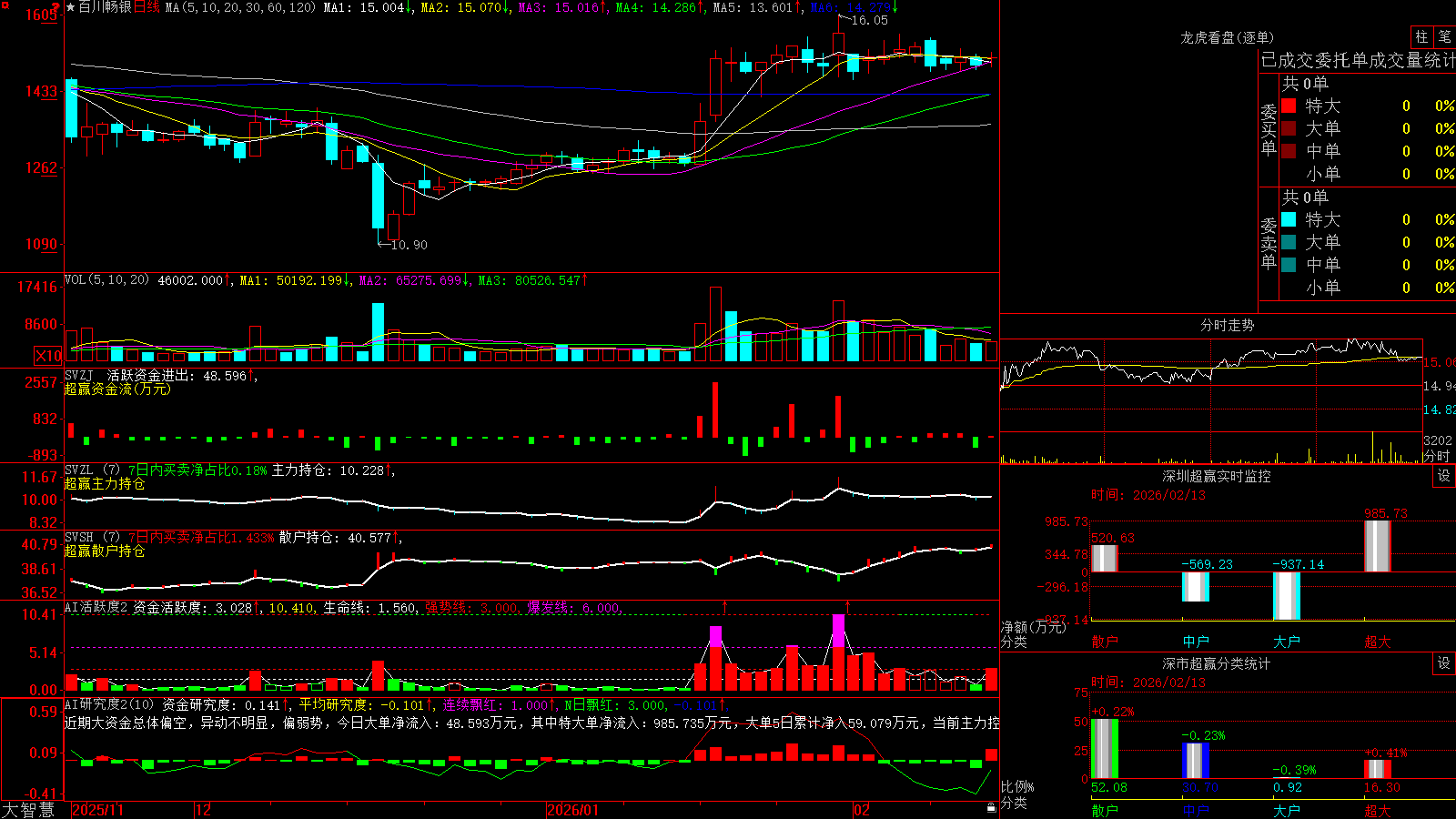Click the 百川畅银 stock name
This screenshot has width=1456, height=819.
click(x=106, y=7)
